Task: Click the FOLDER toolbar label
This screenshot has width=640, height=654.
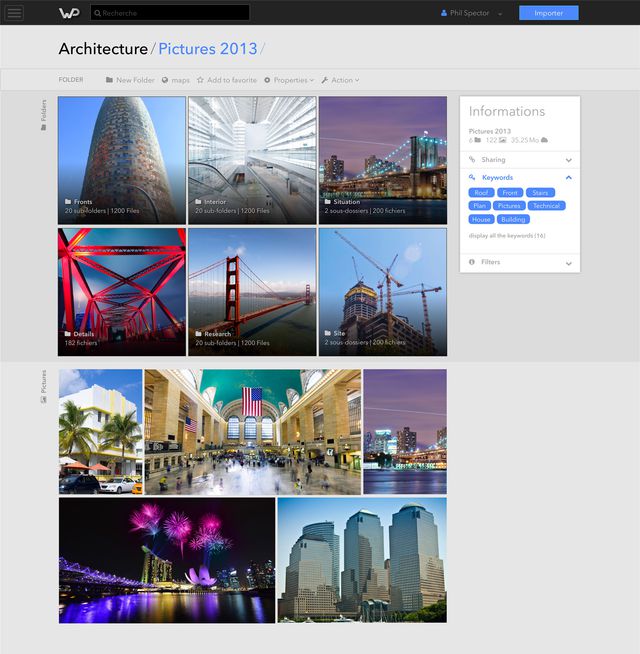Action: coord(71,80)
